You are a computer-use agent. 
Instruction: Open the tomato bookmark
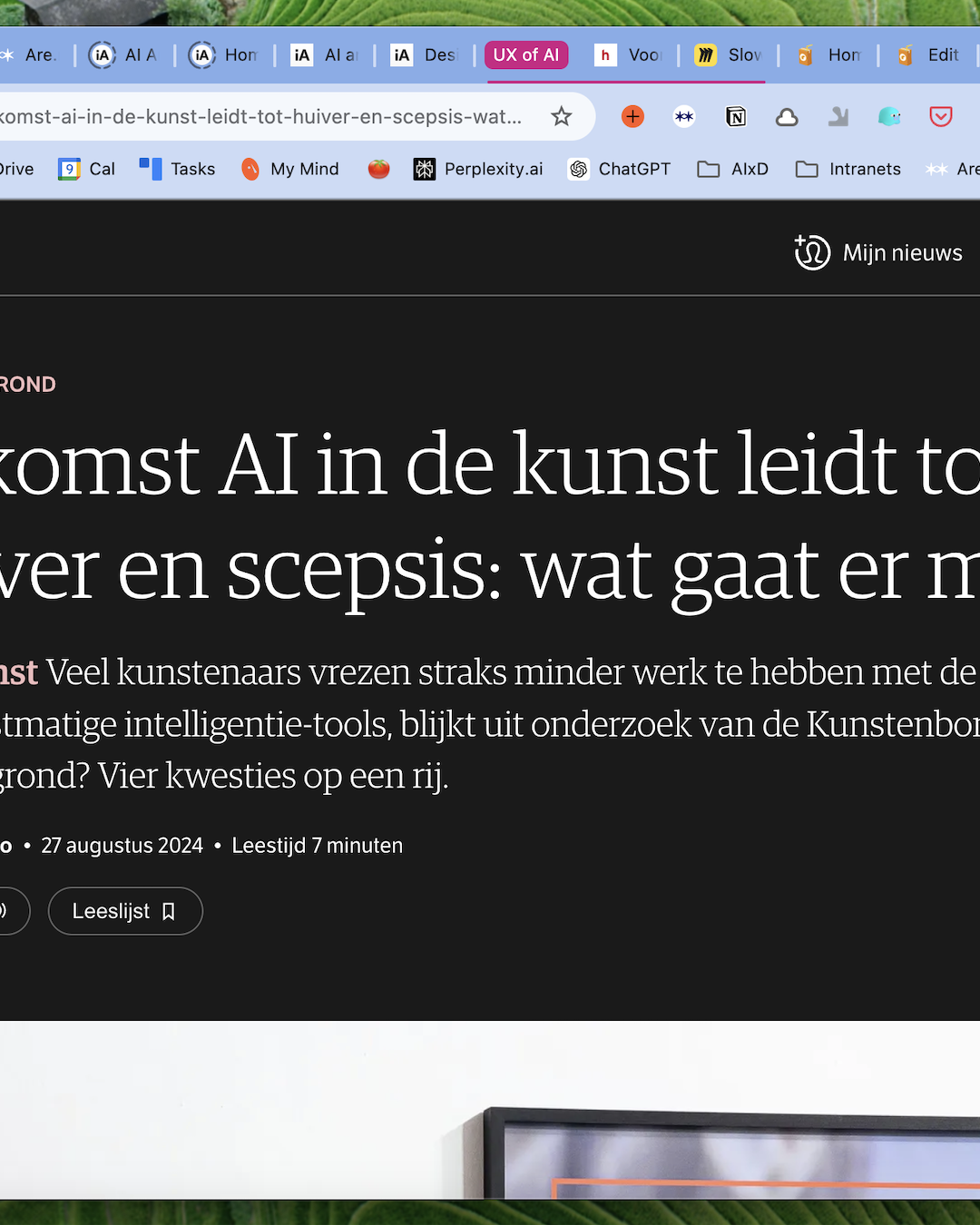pyautogui.click(x=378, y=169)
